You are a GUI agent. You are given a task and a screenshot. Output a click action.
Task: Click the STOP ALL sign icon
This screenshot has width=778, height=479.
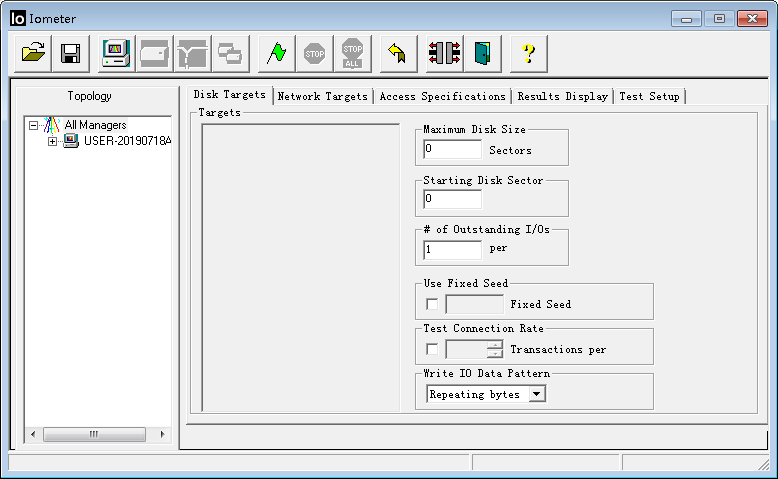coord(352,53)
